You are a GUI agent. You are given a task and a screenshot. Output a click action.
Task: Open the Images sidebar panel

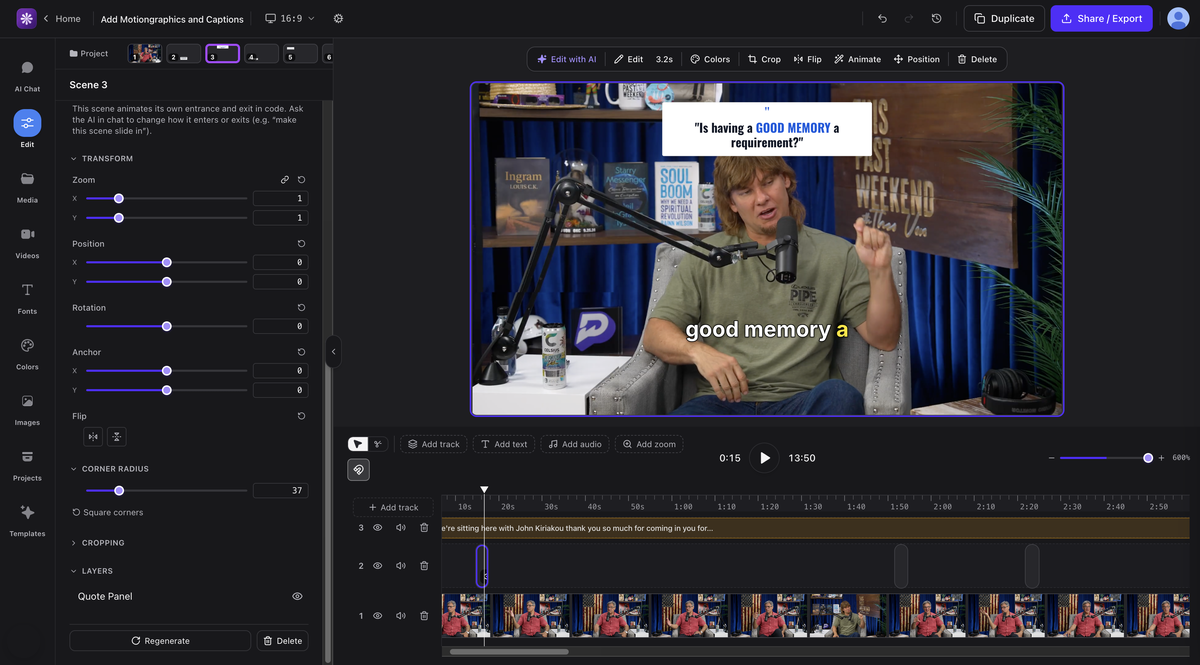tap(27, 409)
